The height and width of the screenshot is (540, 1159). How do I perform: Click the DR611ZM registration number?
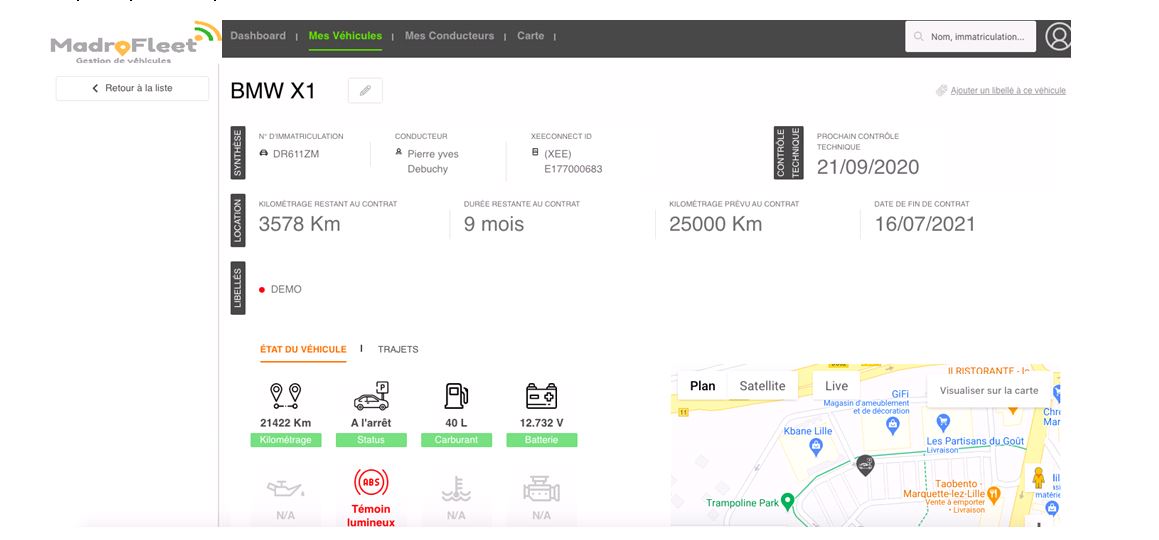[x=296, y=154]
